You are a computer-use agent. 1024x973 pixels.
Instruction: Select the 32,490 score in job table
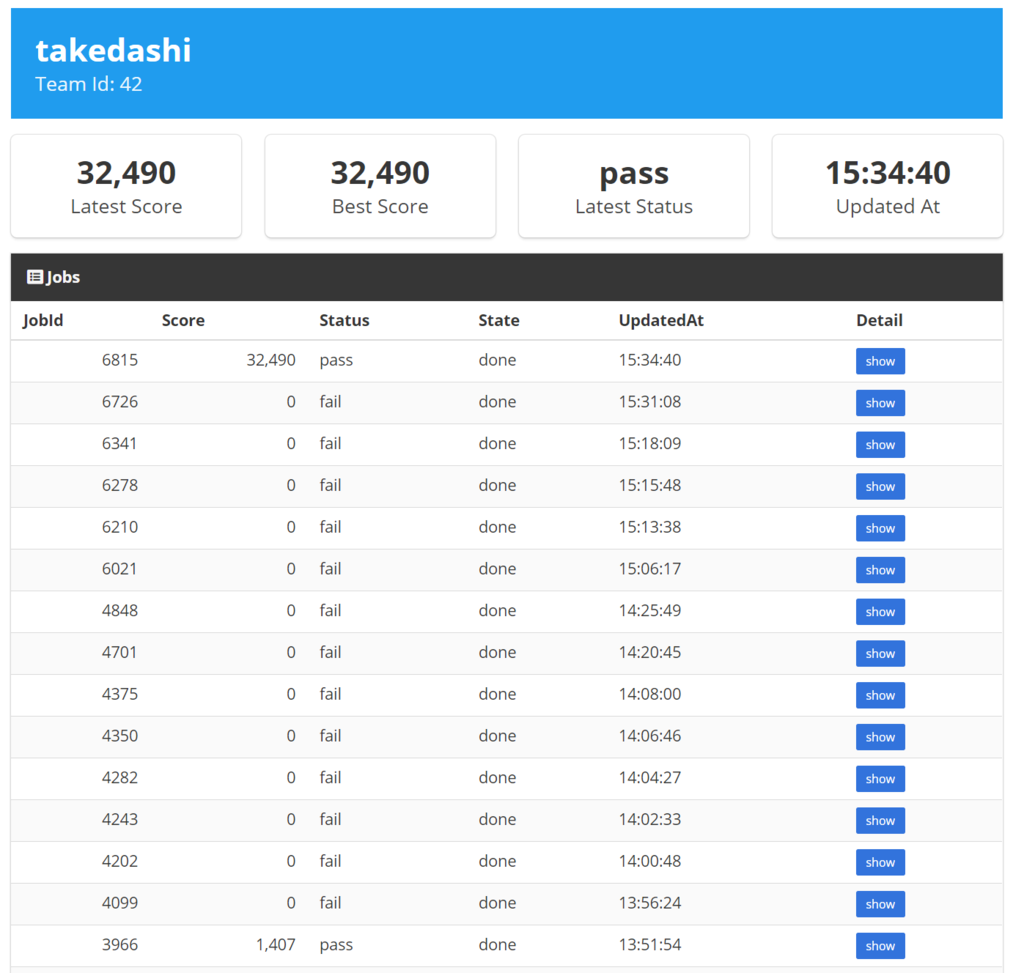click(271, 360)
